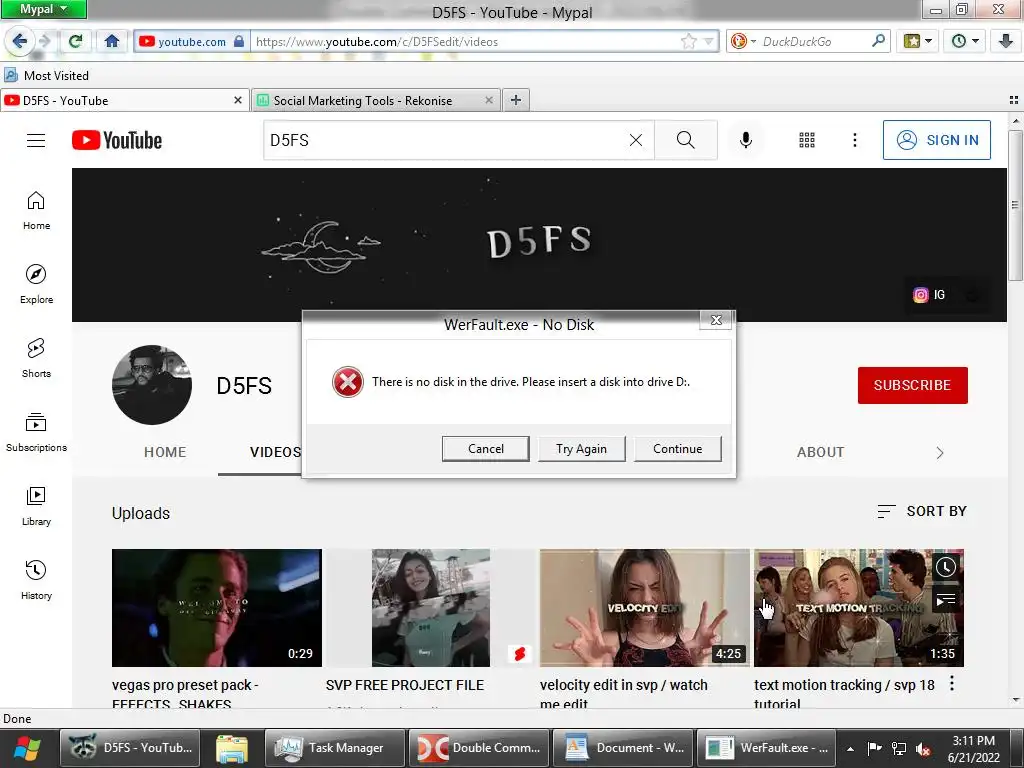Open the SVP FREE PROJECT FILE thumbnail
This screenshot has width=1024, height=768.
point(430,607)
